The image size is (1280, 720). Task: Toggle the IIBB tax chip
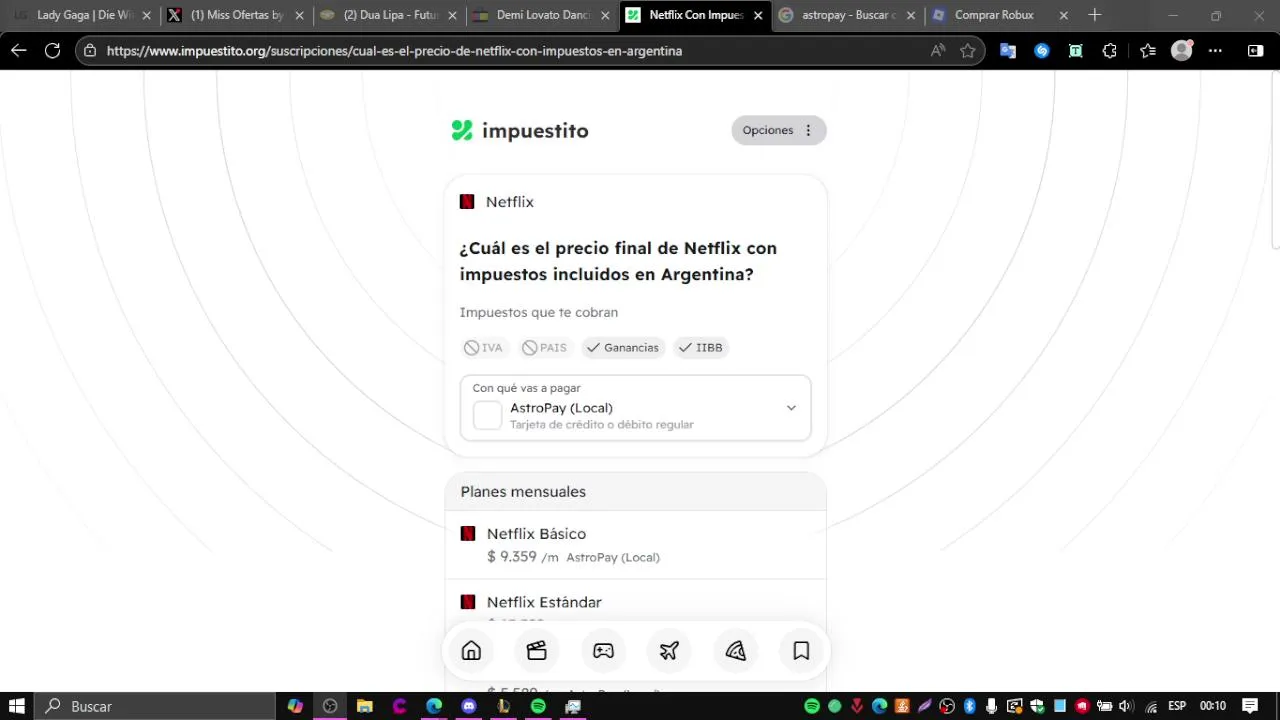pyautogui.click(x=700, y=348)
